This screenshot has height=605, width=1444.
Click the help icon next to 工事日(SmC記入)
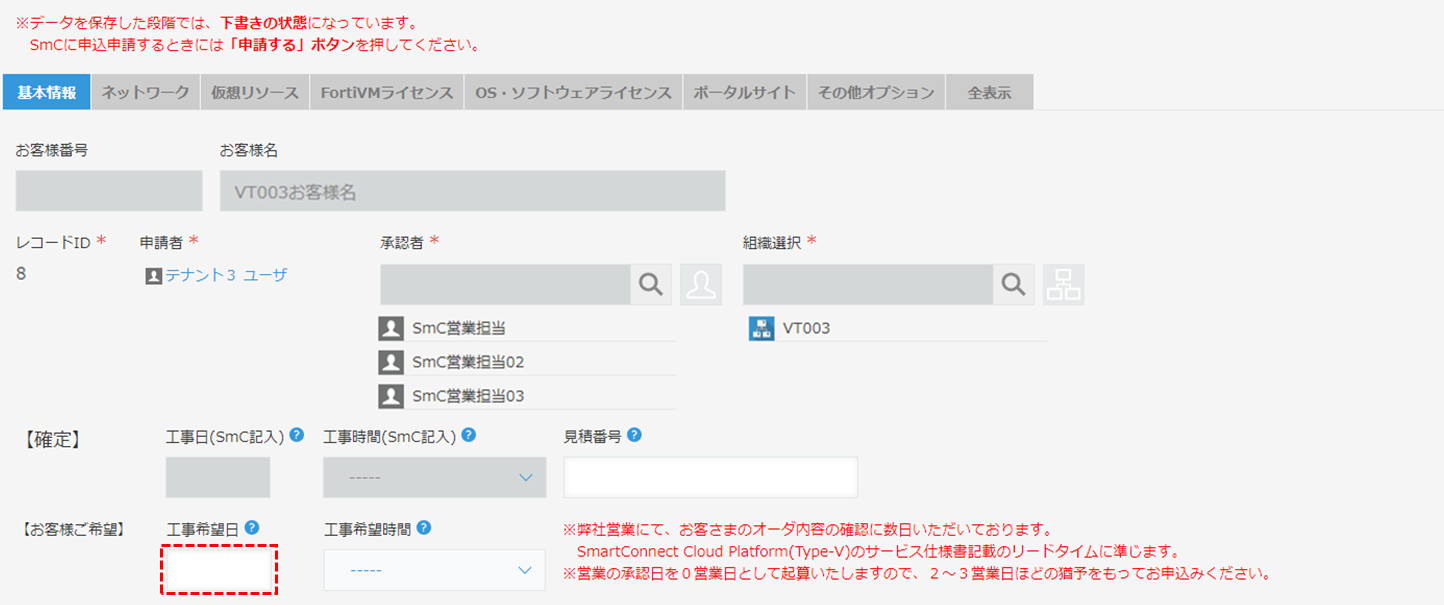pyautogui.click(x=297, y=436)
